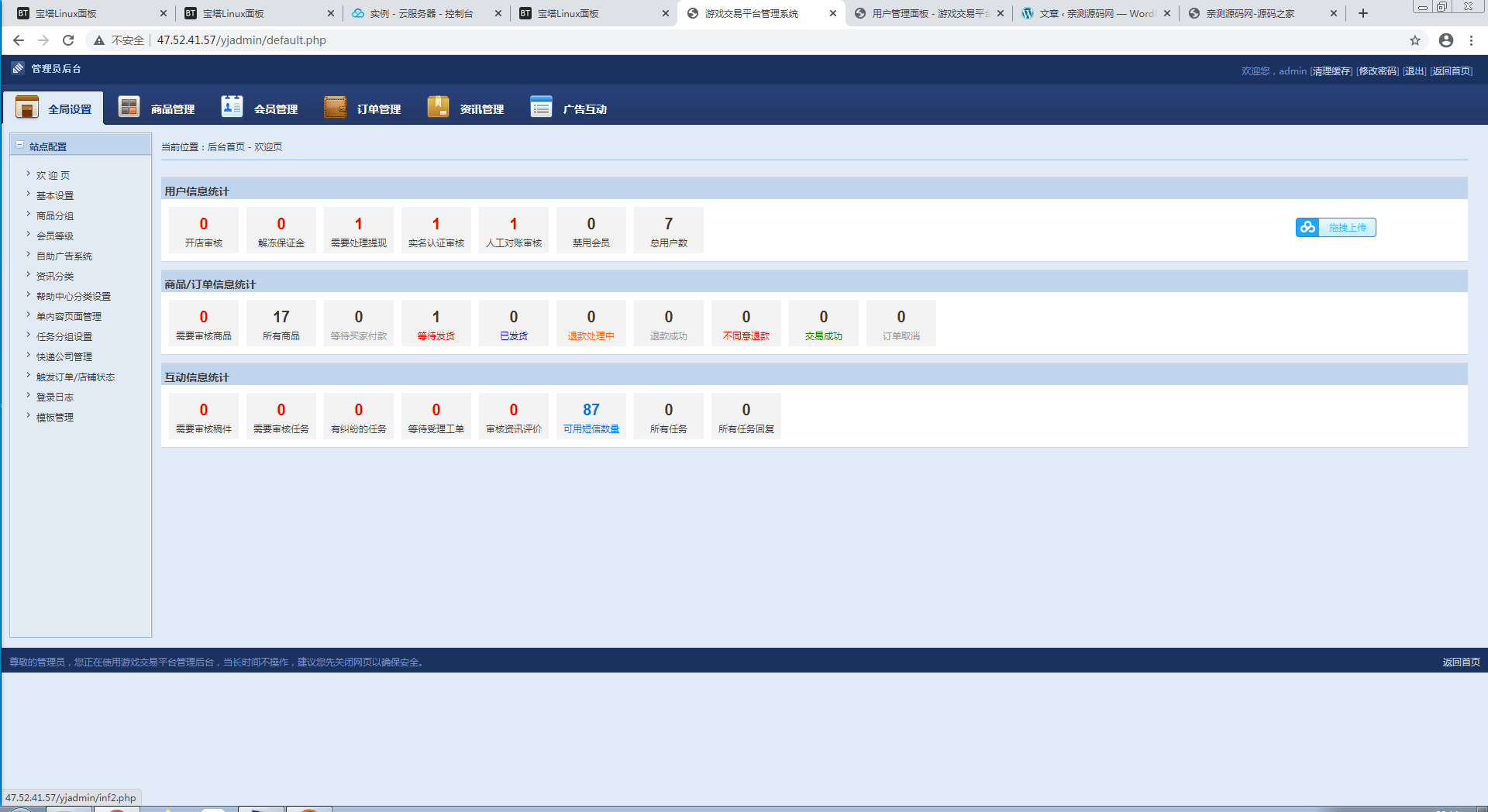Open the 可用短信数量 stat box
The width and height of the screenshot is (1488, 812).
(591, 416)
